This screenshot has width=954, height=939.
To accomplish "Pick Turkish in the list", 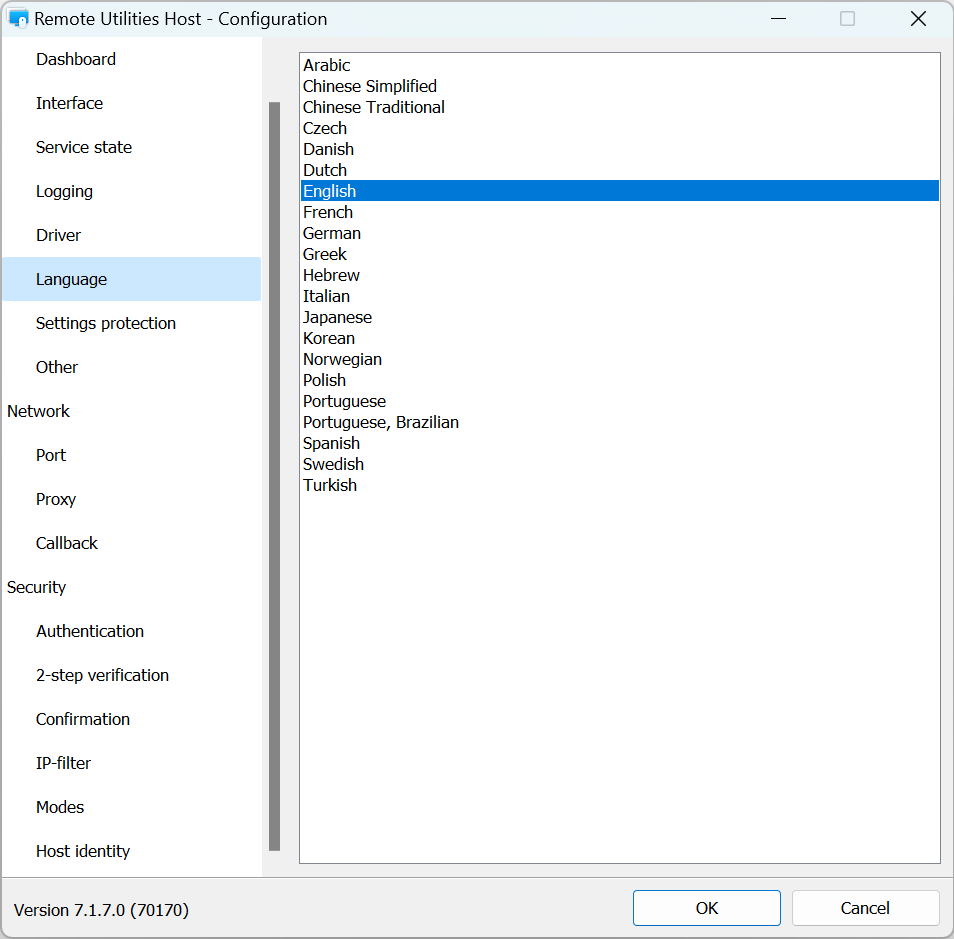I will tap(619, 485).
